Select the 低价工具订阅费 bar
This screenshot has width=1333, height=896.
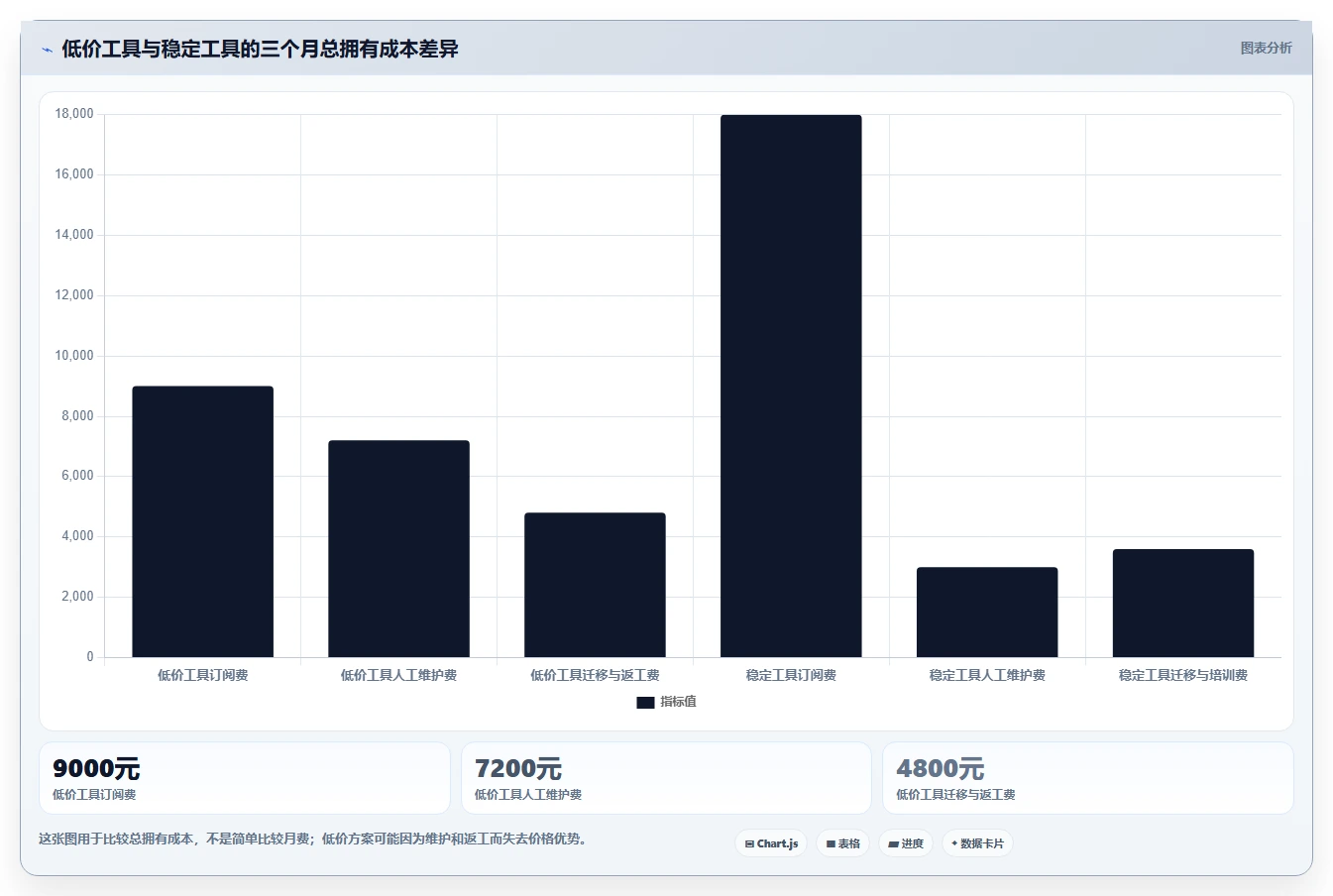202,521
